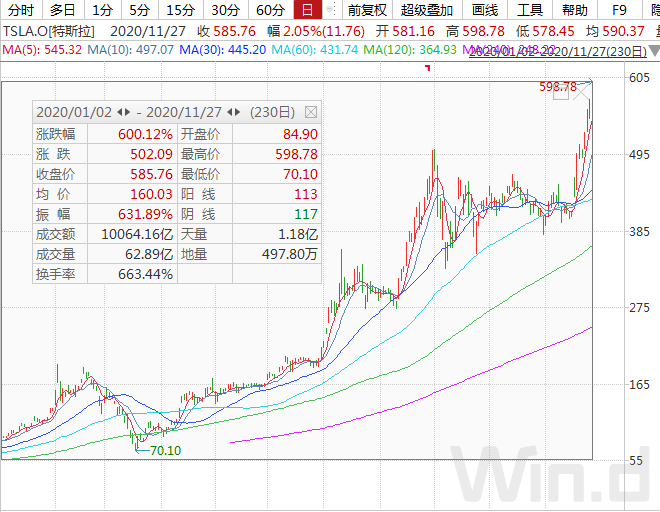The width and height of the screenshot is (660, 512).
Task: Click the F9 button in the toolbar
Action: (x=619, y=10)
